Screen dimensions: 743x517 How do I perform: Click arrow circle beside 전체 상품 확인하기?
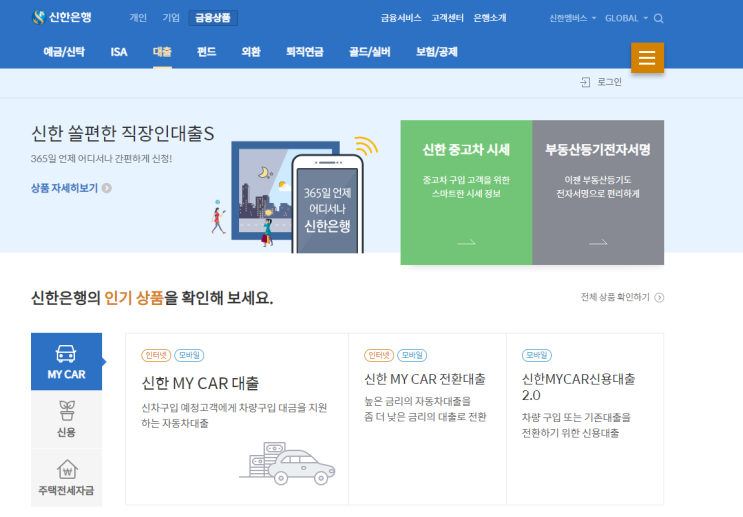(659, 298)
